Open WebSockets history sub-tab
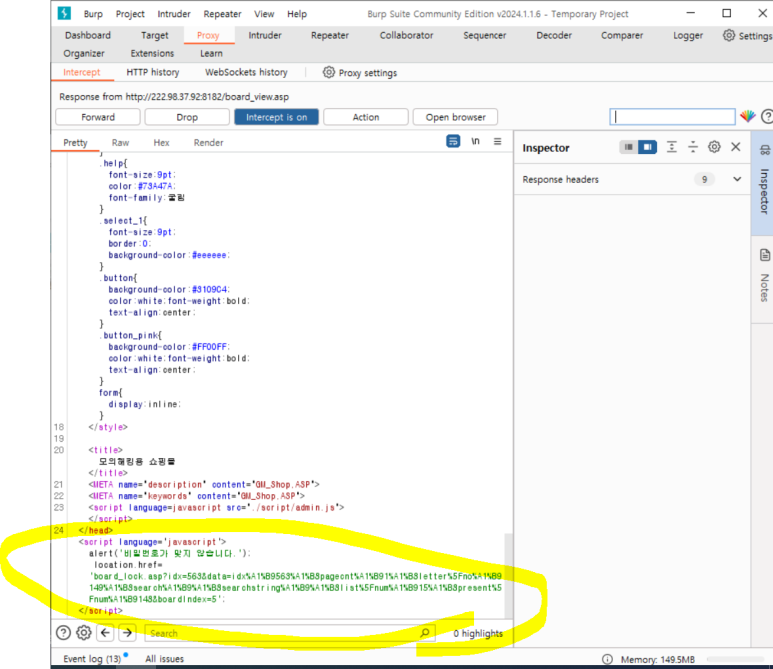Viewport: 773px width, 669px height. 246,72
